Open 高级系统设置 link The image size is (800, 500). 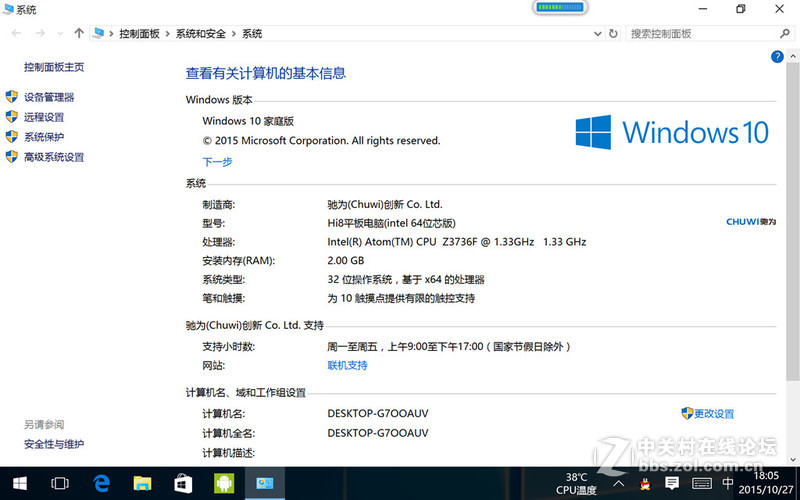click(54, 157)
